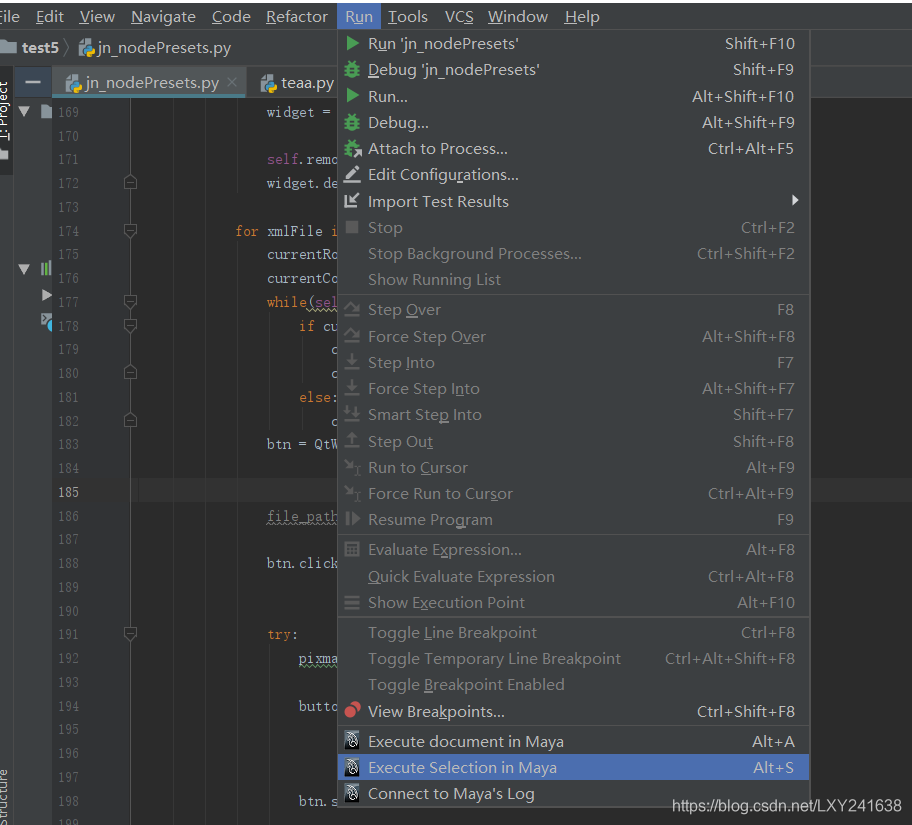Click the Force Run to Cursor icon
Image resolution: width=912 pixels, height=825 pixels.
point(352,493)
